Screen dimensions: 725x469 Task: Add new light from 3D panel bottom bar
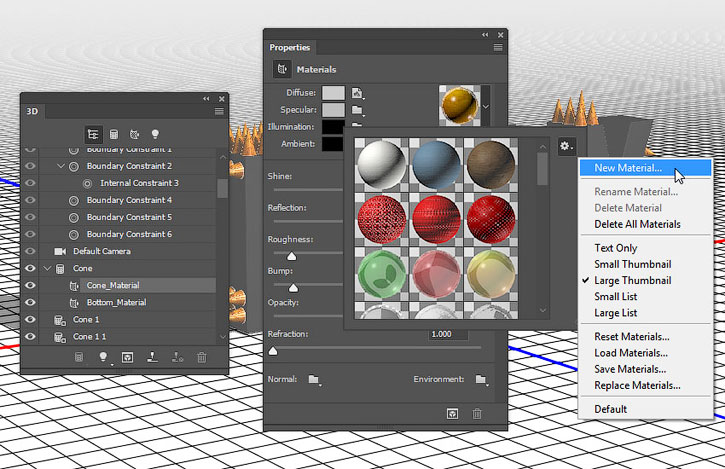[x=104, y=357]
